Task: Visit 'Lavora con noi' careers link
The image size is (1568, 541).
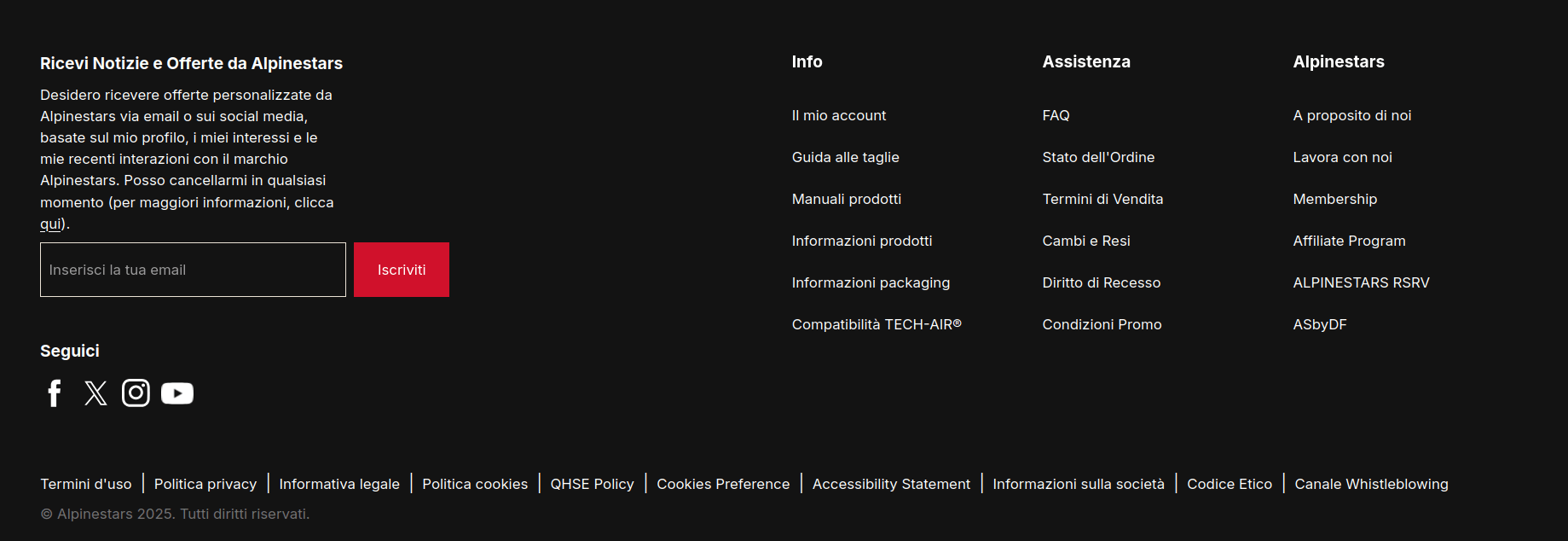Action: tap(1342, 157)
